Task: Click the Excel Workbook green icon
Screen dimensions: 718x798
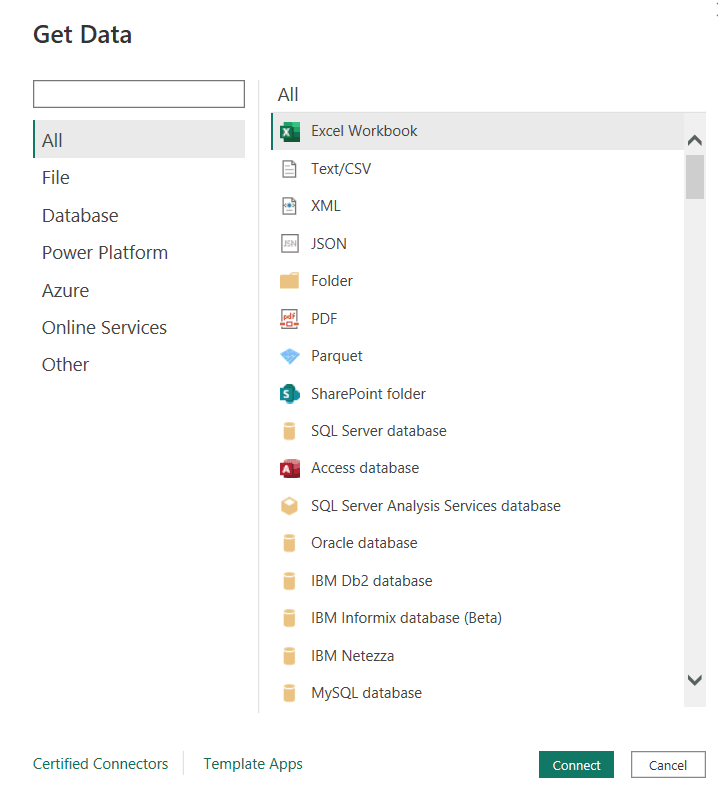Action: (290, 132)
